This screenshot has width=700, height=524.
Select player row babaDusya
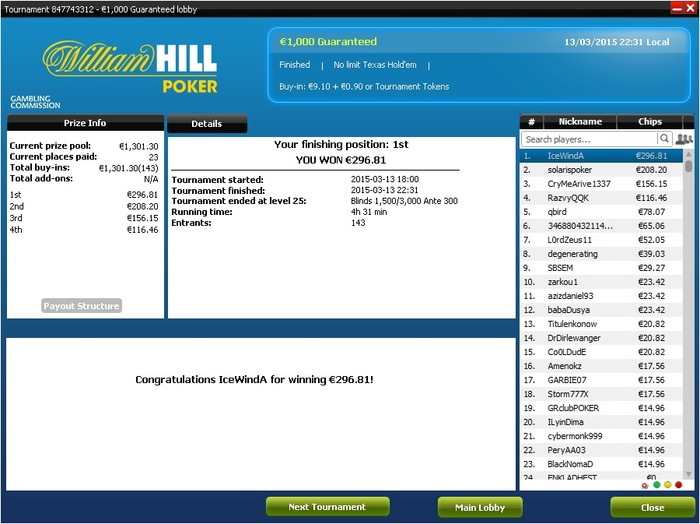[x=601, y=310]
